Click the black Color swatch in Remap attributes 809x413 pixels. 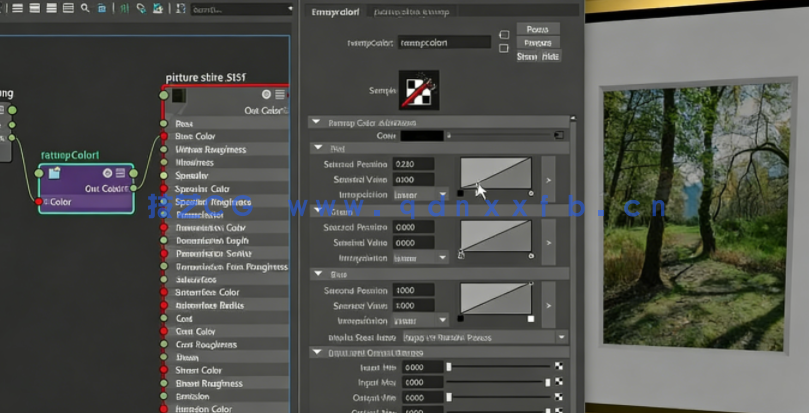pos(421,135)
